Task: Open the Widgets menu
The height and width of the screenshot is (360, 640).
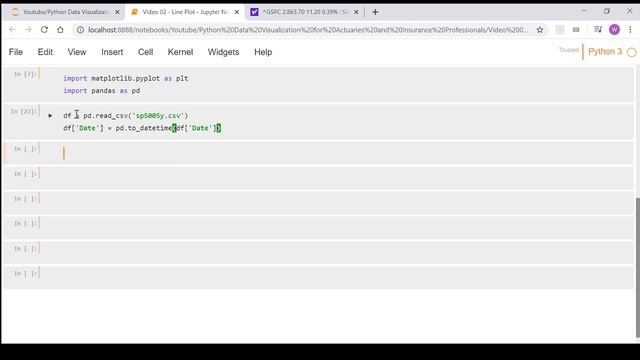Action: tap(223, 52)
